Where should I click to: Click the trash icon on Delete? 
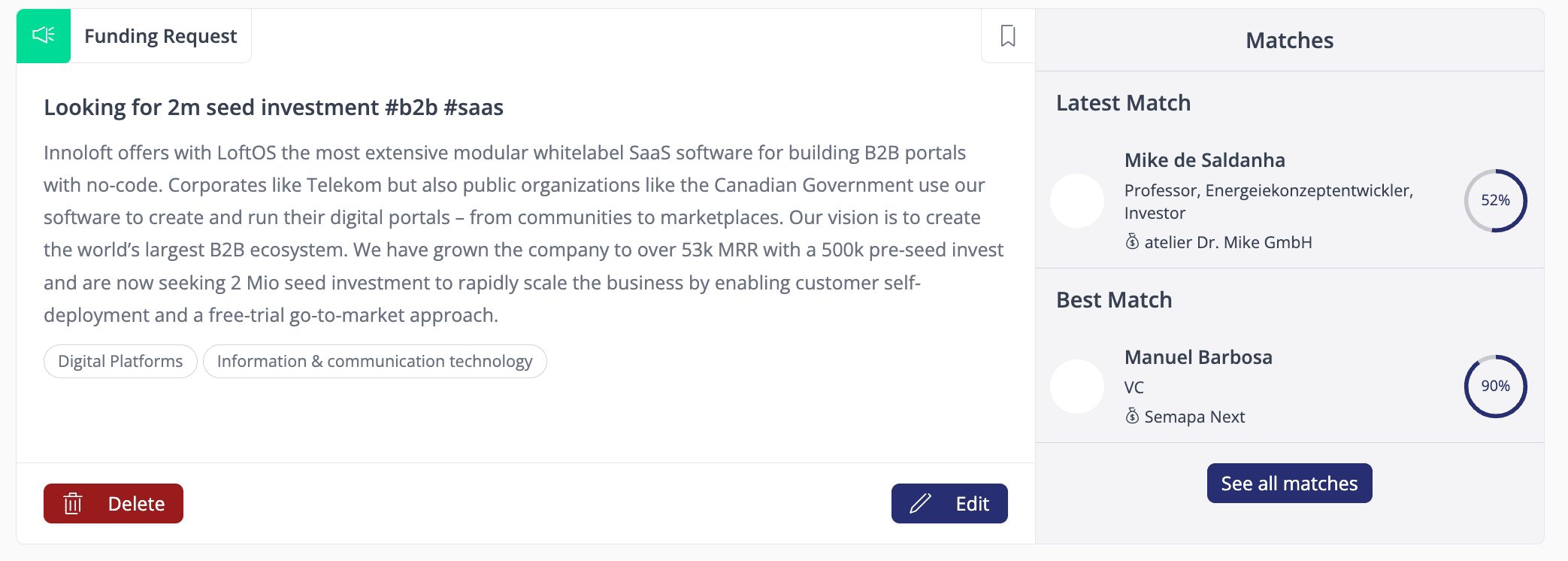73,504
